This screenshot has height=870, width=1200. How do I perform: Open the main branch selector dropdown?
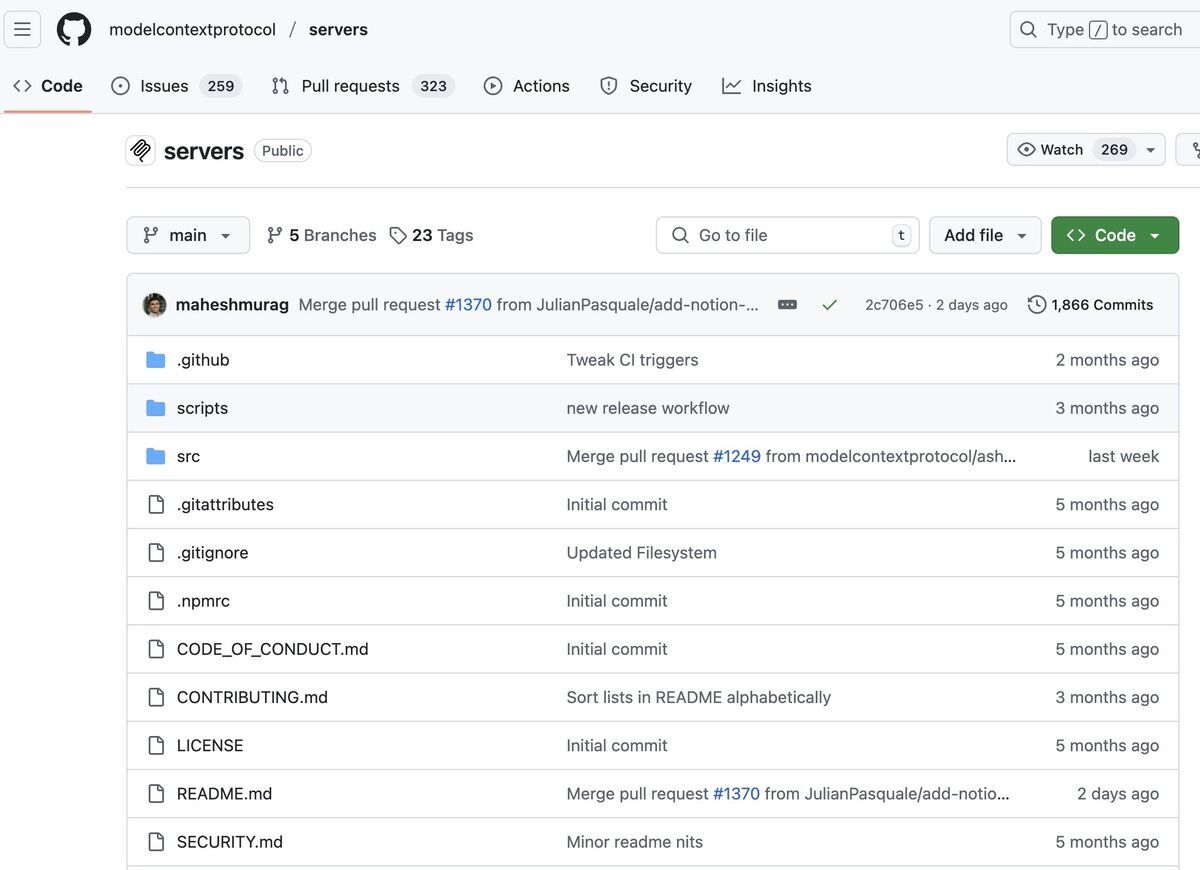tap(188, 235)
